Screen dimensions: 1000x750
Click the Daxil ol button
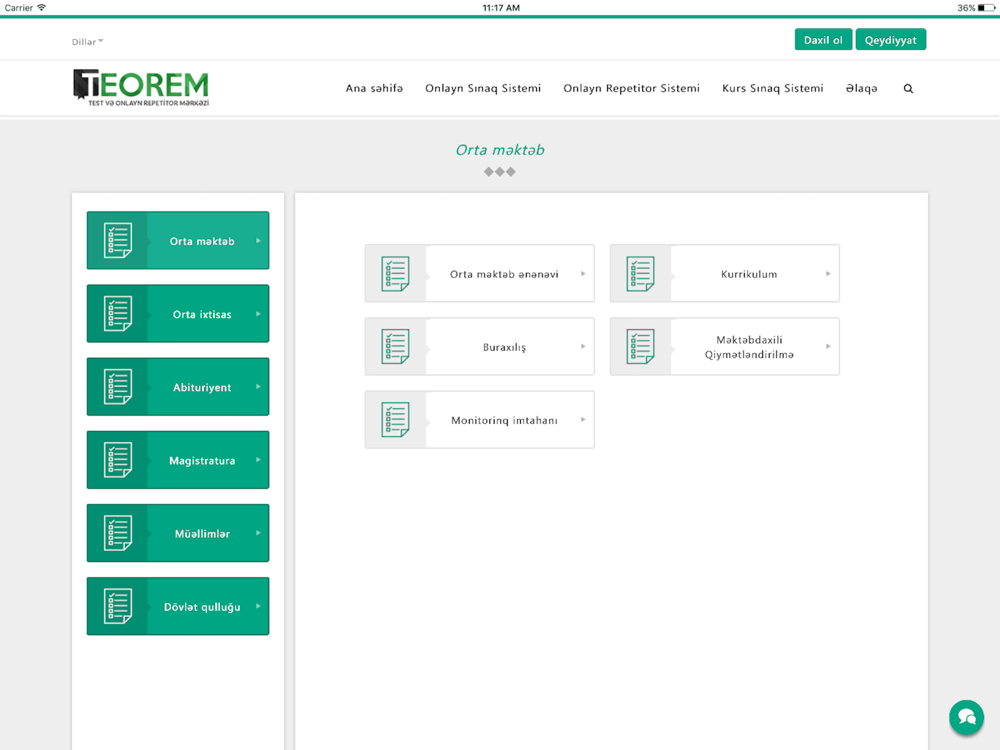[x=823, y=40]
